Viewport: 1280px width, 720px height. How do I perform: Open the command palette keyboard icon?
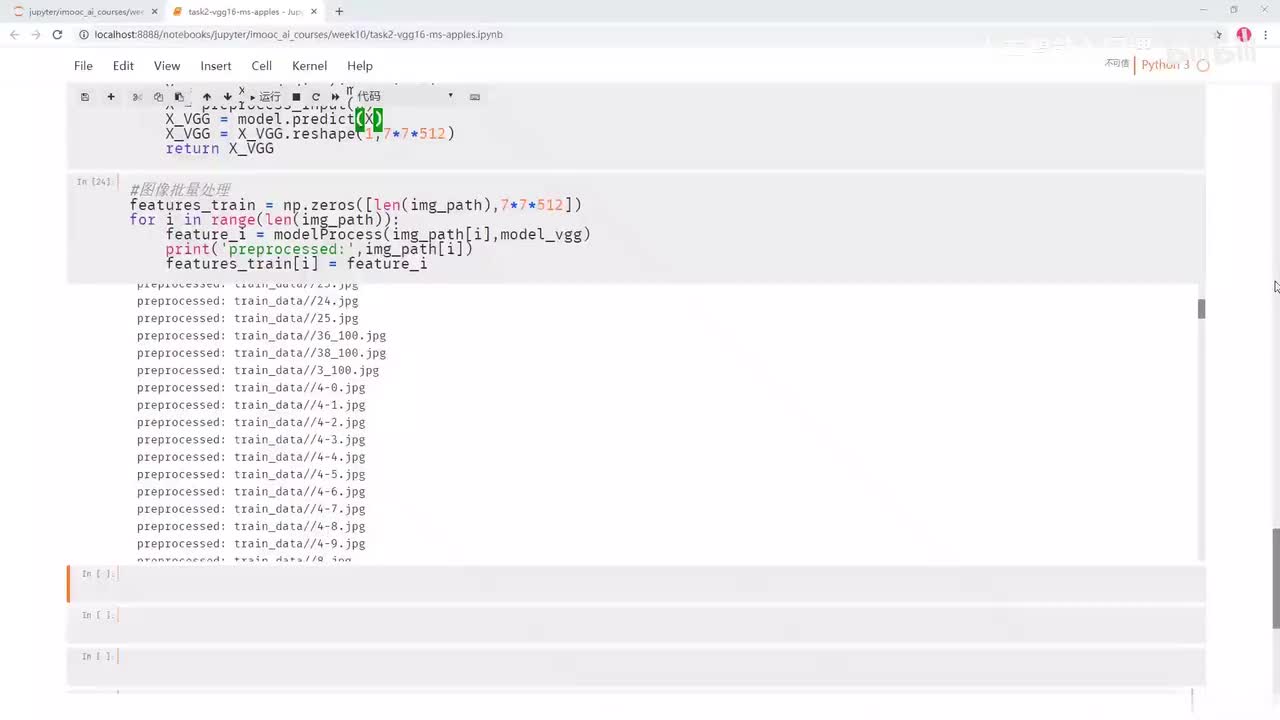pos(475,97)
